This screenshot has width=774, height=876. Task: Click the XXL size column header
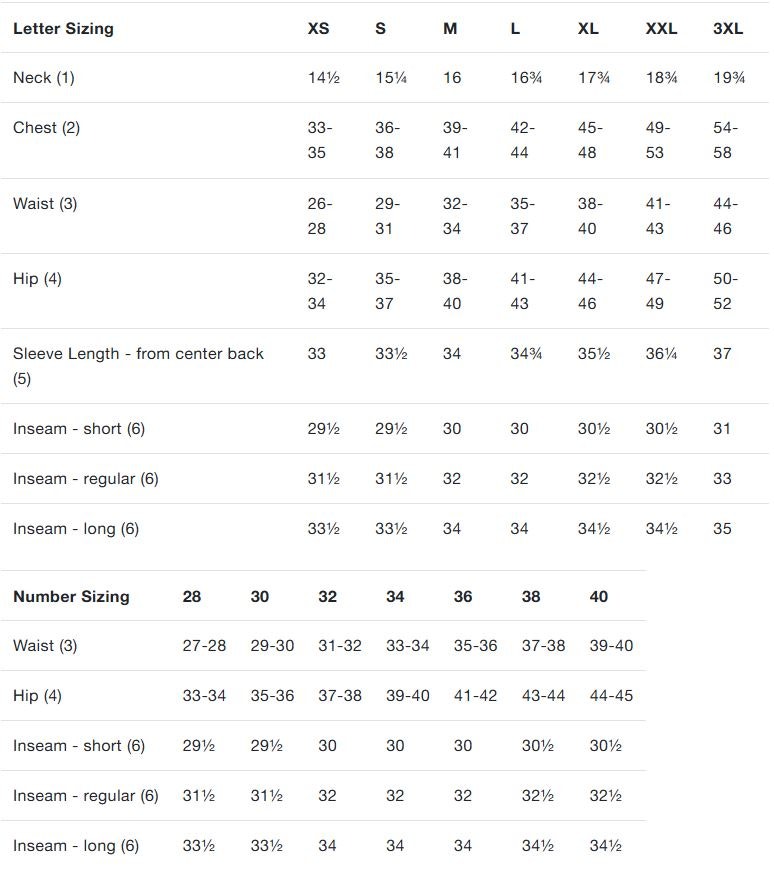(661, 28)
